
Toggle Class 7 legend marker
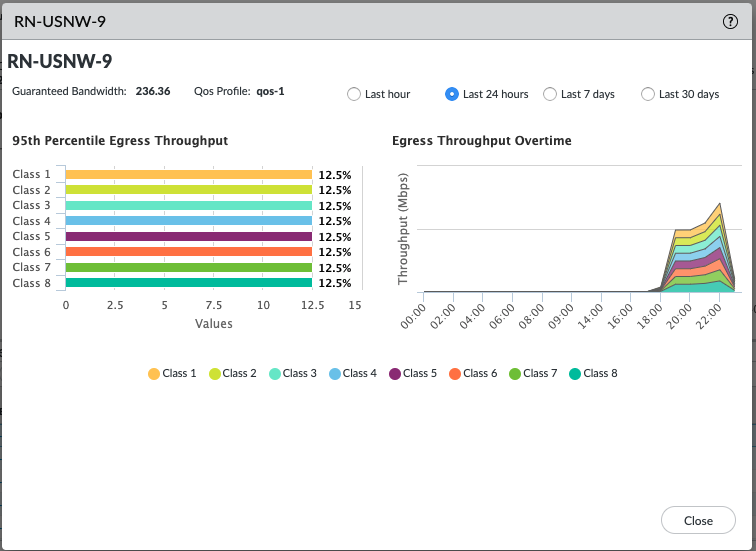514,374
